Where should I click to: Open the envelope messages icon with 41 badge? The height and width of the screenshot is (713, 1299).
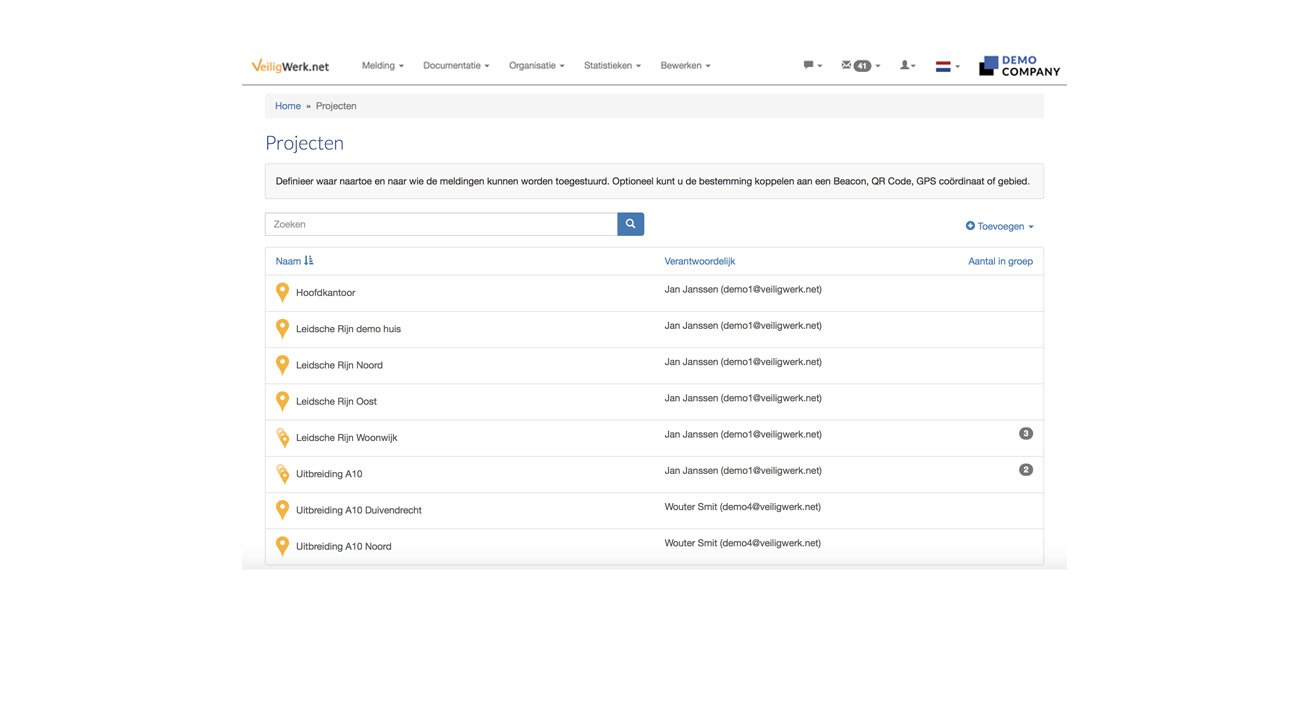click(x=859, y=66)
